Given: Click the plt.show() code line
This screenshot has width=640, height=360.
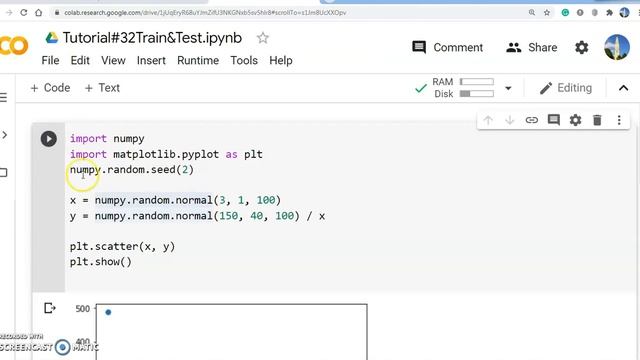Looking at the screenshot, I should [101, 262].
